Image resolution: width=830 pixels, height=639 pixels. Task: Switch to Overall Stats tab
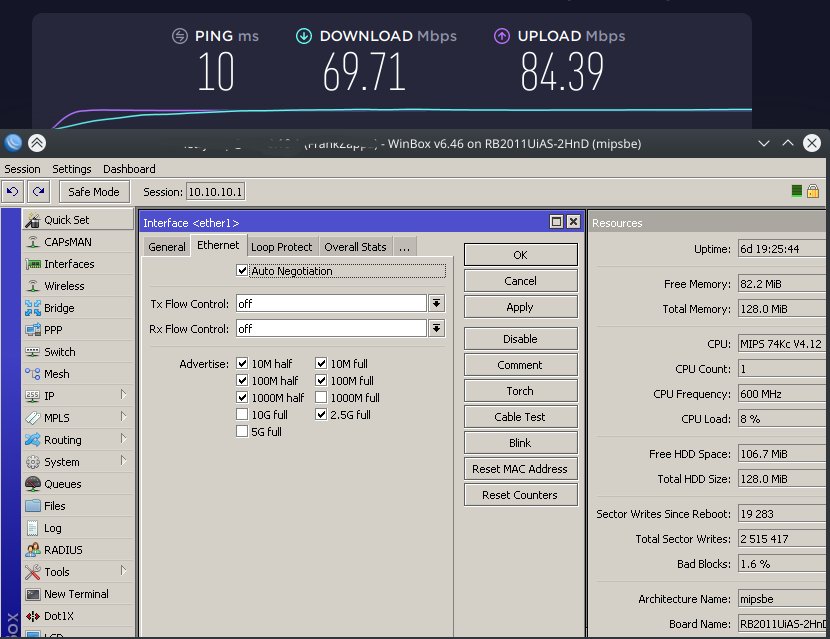tap(355, 247)
